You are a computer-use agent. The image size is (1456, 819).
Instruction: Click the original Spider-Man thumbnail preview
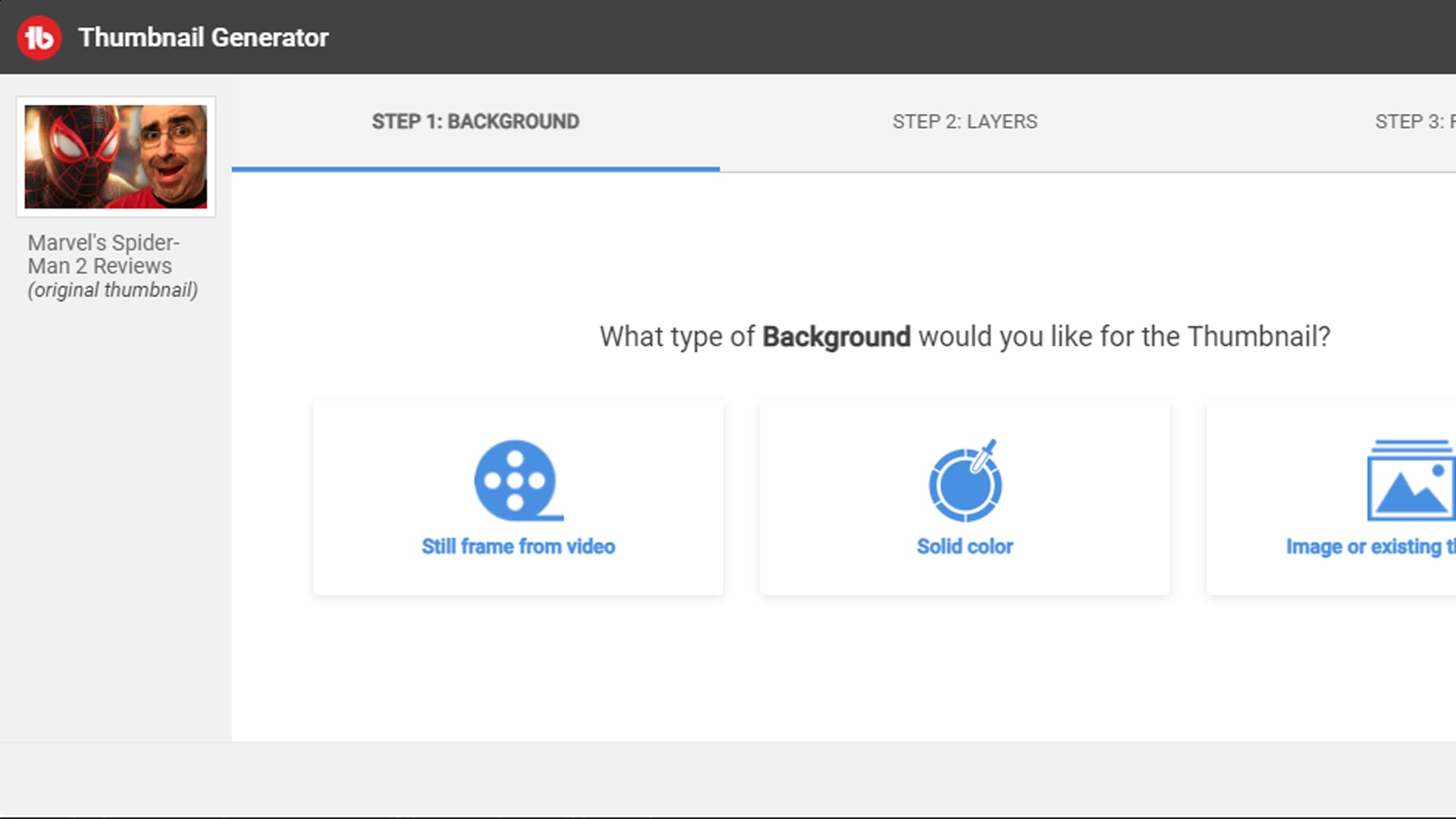click(116, 157)
